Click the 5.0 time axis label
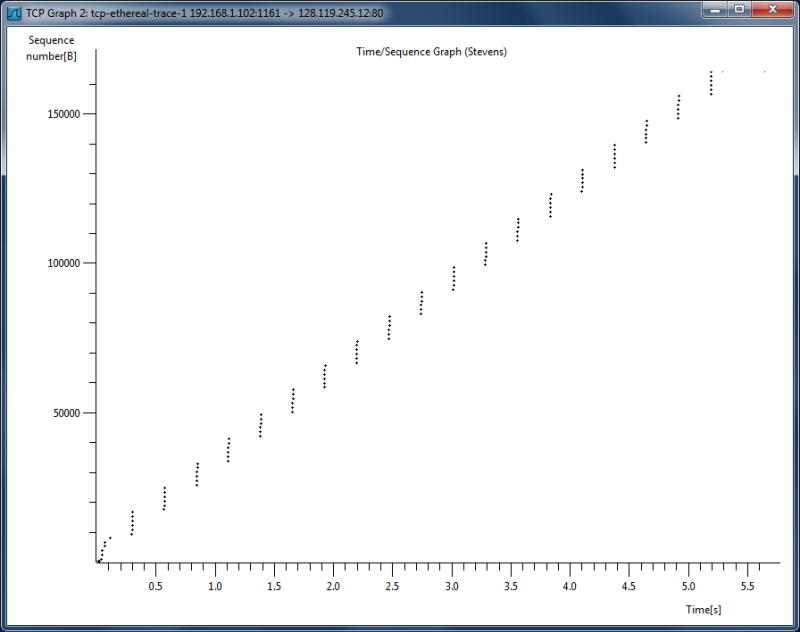 click(x=688, y=586)
